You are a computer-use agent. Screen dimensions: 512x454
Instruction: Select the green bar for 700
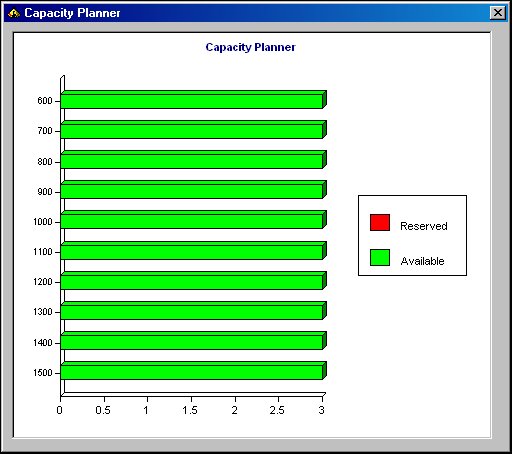[x=193, y=130]
